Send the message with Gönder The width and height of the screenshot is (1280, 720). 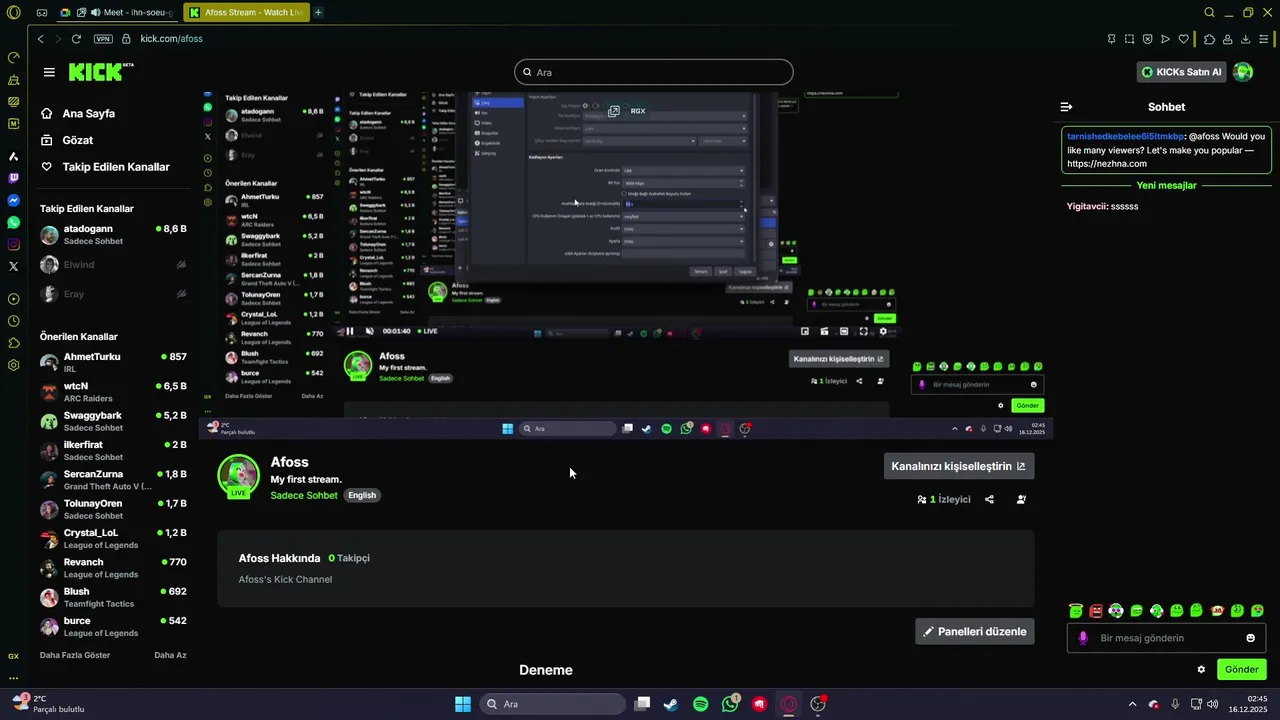(x=1241, y=669)
